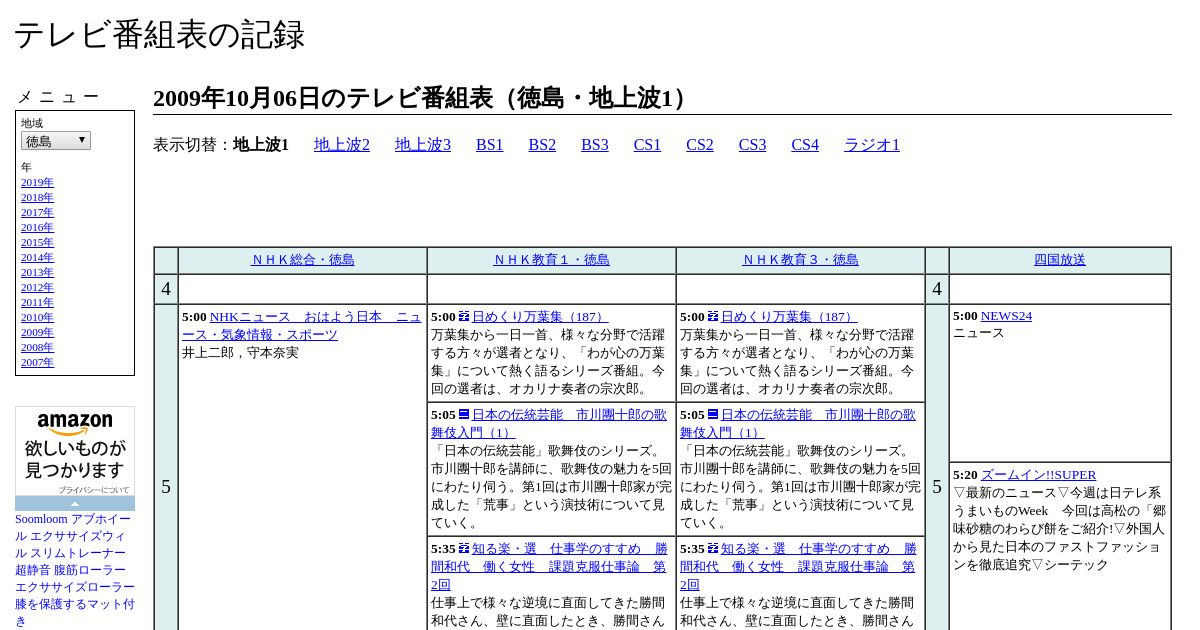Image resolution: width=1200 pixels, height=630 pixels.
Task: Open the ＮＨＫ教育３・徳島 channel header
Action: pyautogui.click(x=801, y=260)
